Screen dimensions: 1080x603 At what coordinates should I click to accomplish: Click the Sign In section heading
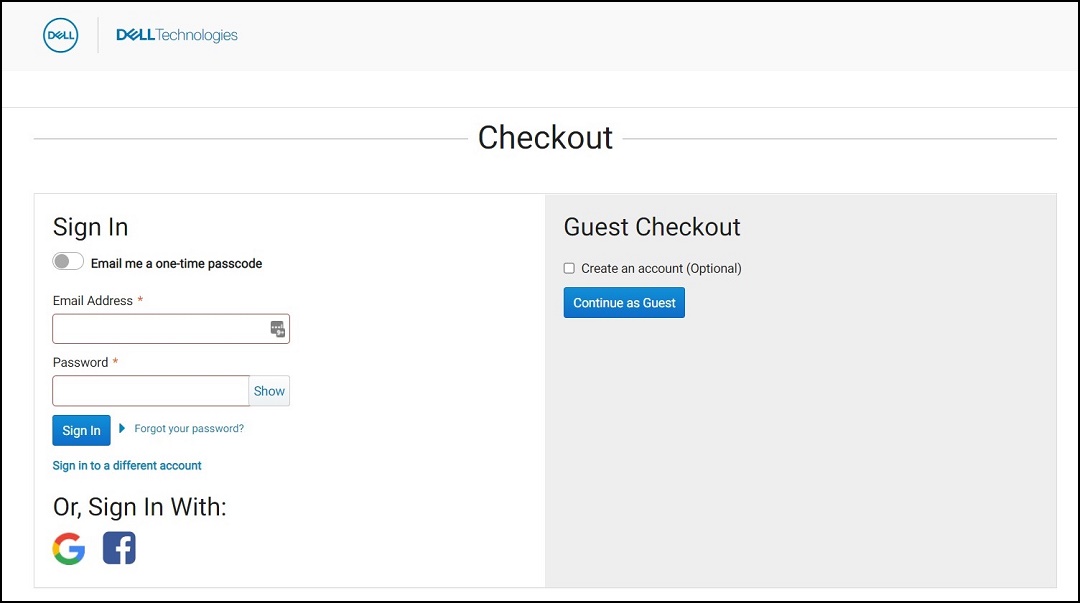pos(90,227)
